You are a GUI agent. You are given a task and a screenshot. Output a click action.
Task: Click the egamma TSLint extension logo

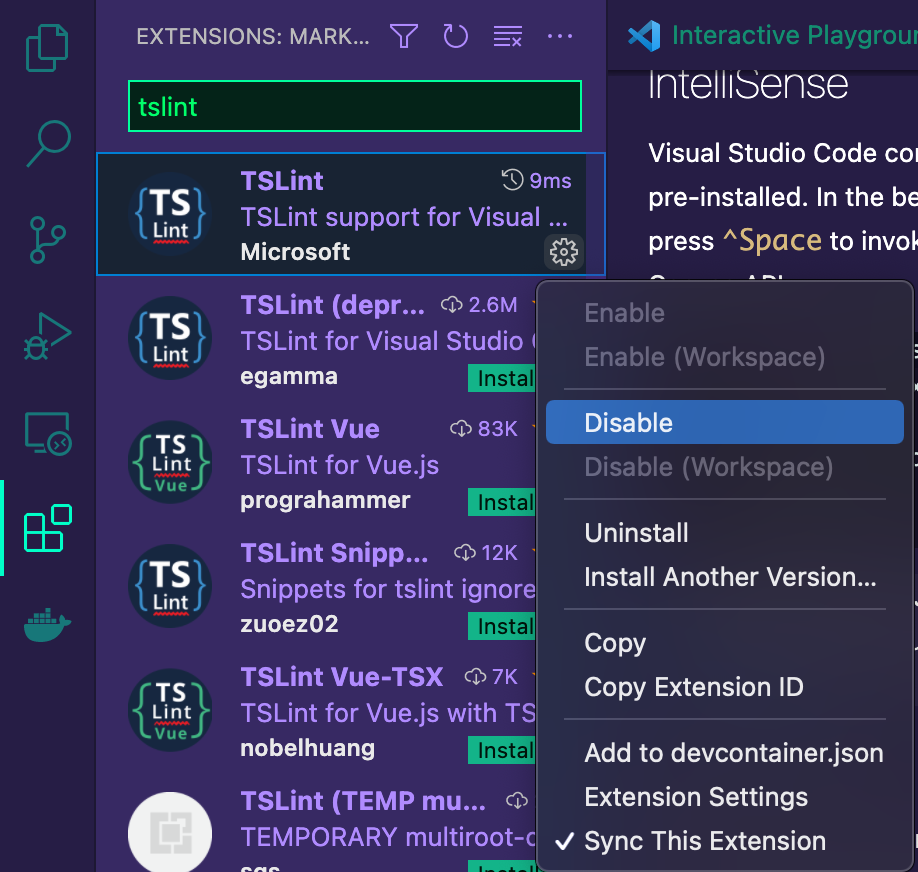coord(170,338)
